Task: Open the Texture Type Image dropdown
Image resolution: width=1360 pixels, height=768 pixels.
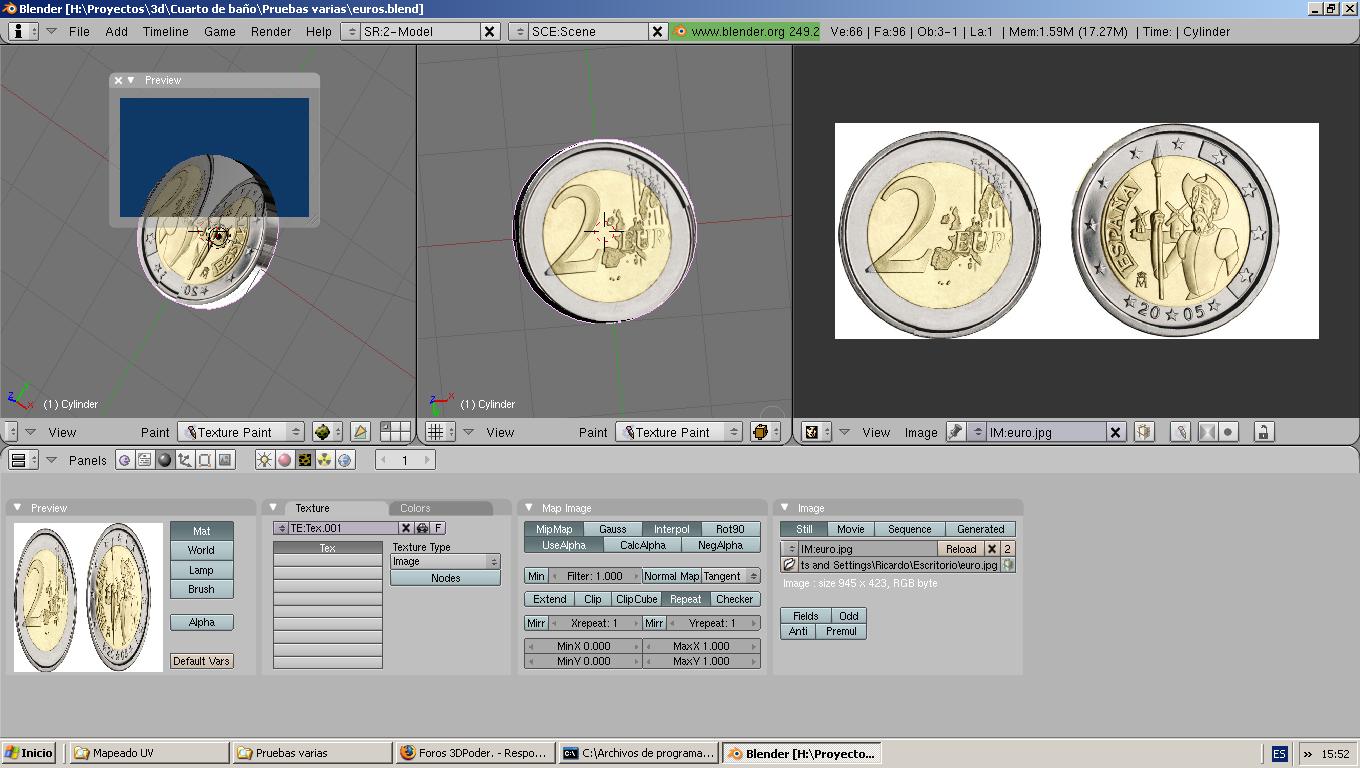Action: click(x=445, y=561)
